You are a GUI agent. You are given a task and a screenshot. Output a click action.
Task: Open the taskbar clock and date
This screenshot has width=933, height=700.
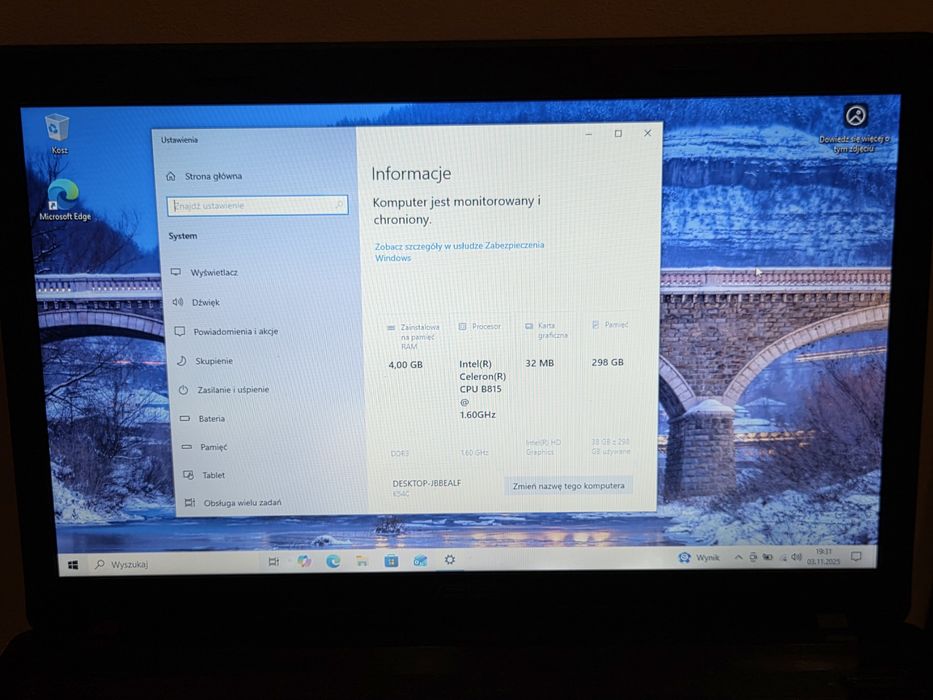point(823,557)
